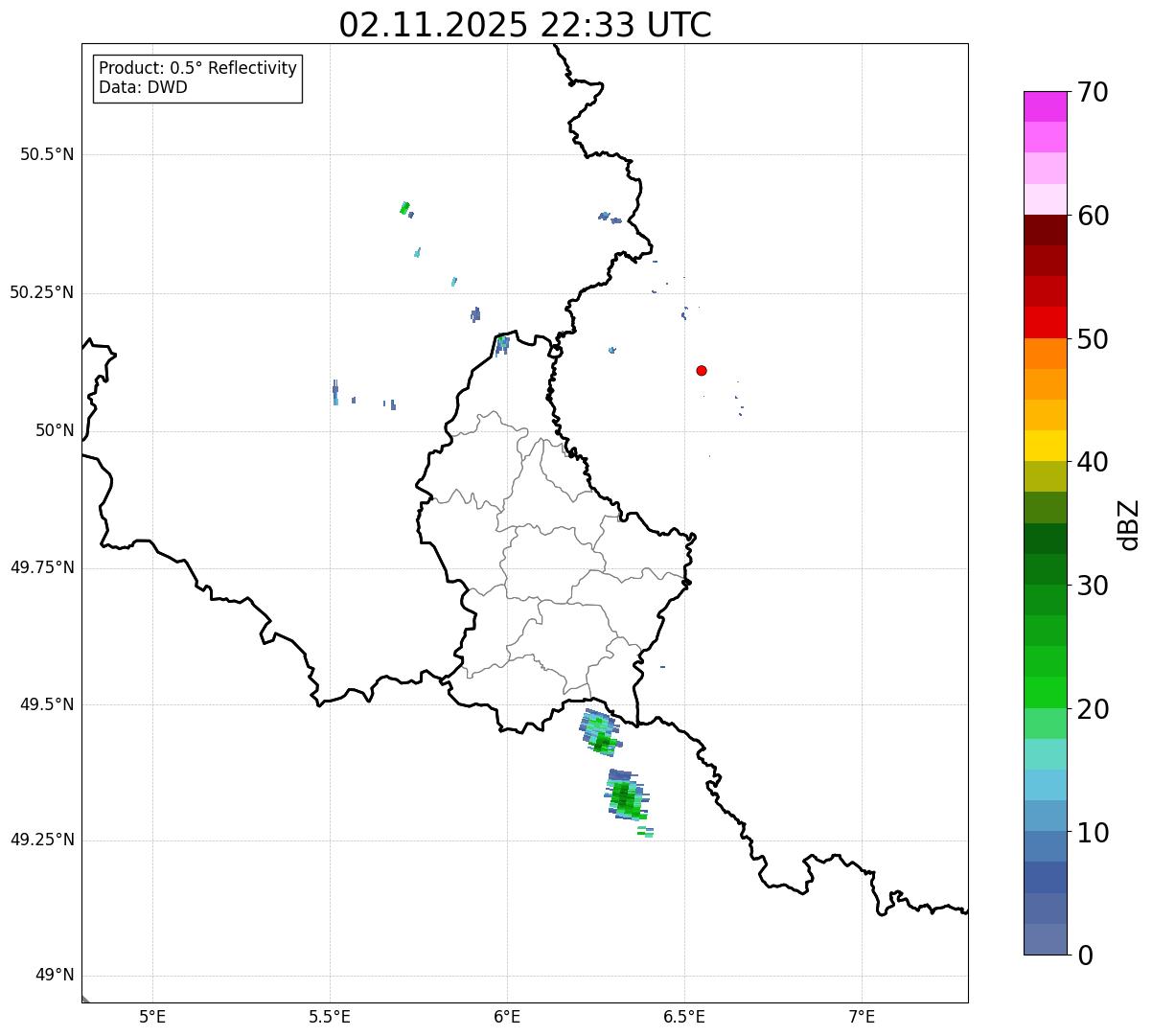Click the magenta top colorbar swatch
Image resolution: width=1152 pixels, height=1036 pixels.
pyautogui.click(x=1046, y=106)
